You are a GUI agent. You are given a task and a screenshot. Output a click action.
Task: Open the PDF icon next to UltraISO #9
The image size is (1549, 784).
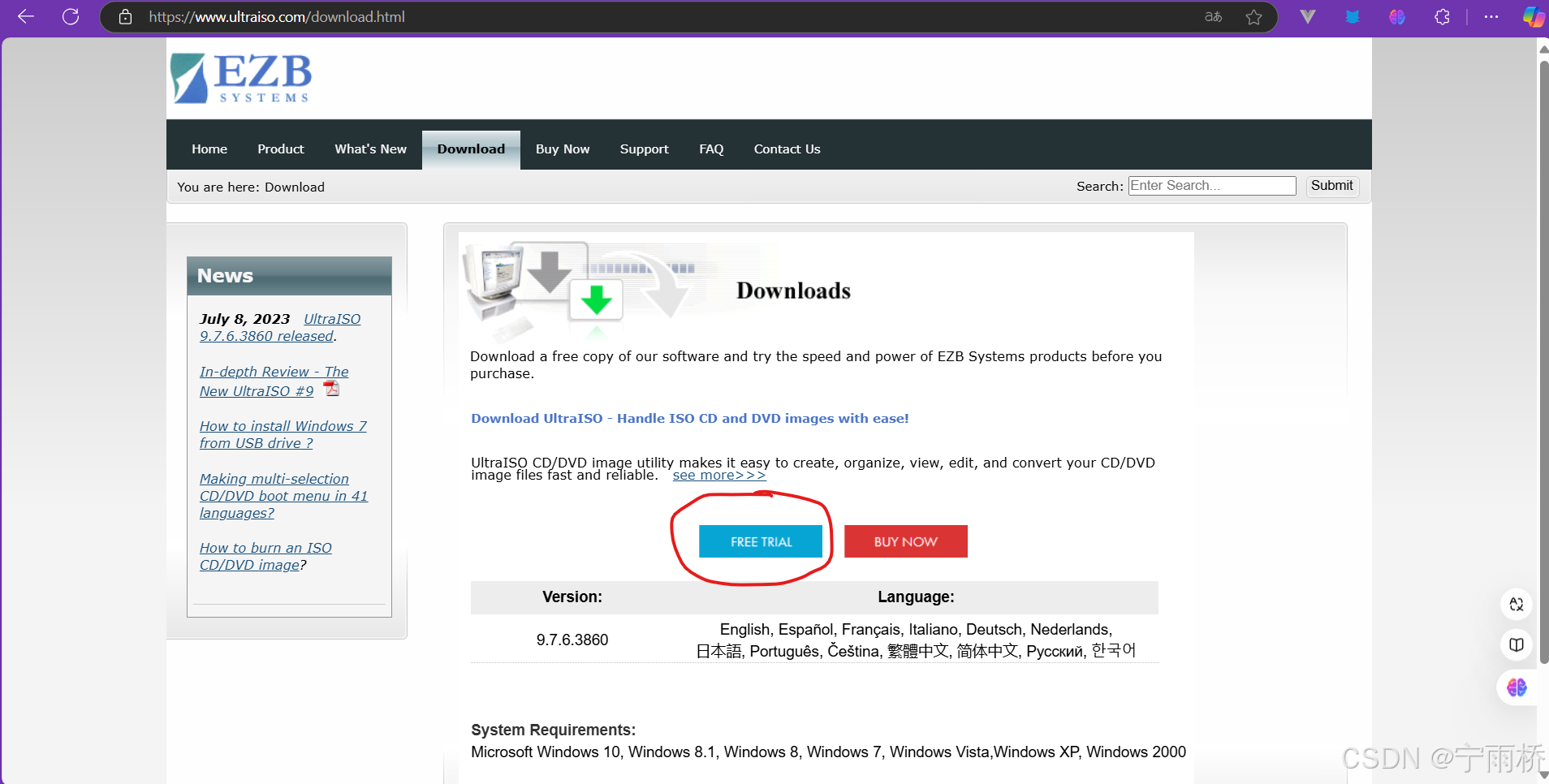click(x=331, y=389)
